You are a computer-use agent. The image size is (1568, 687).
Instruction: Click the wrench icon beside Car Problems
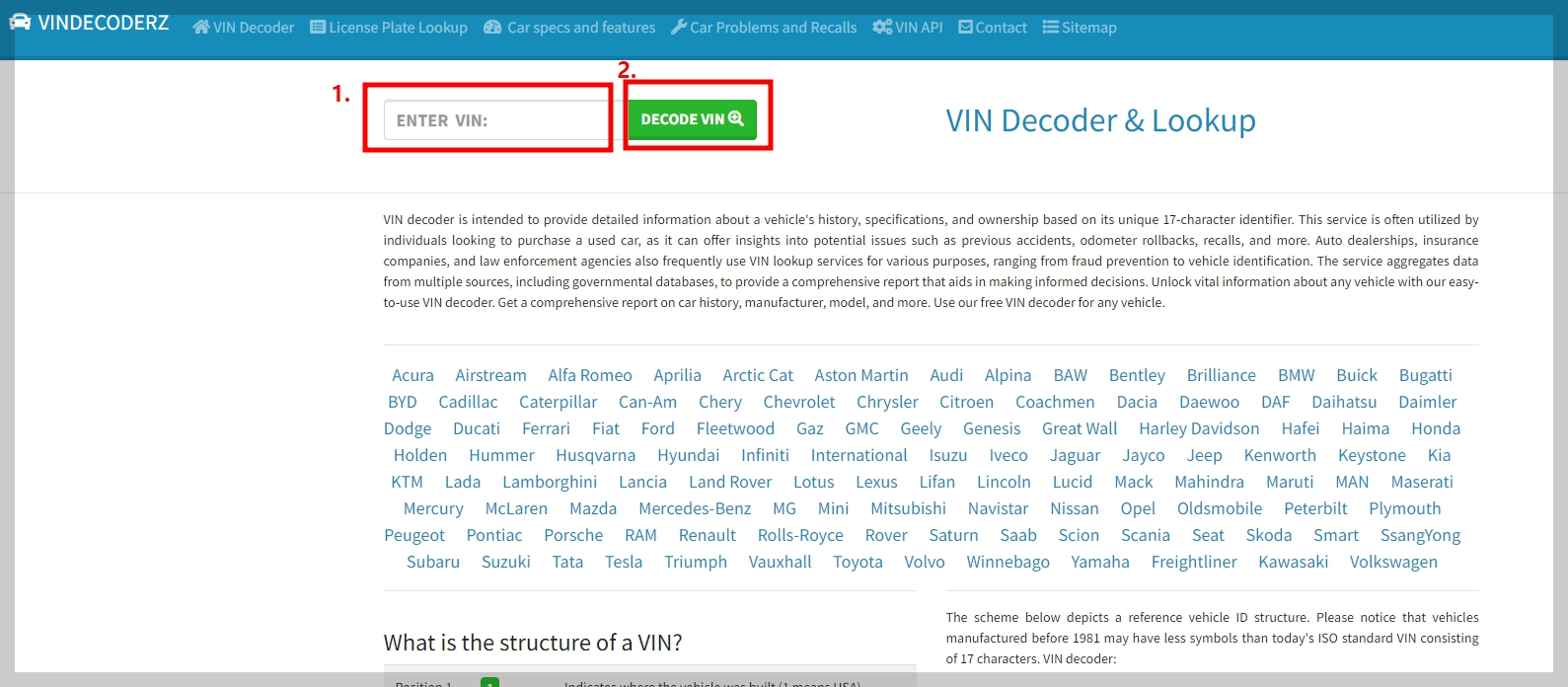click(679, 28)
